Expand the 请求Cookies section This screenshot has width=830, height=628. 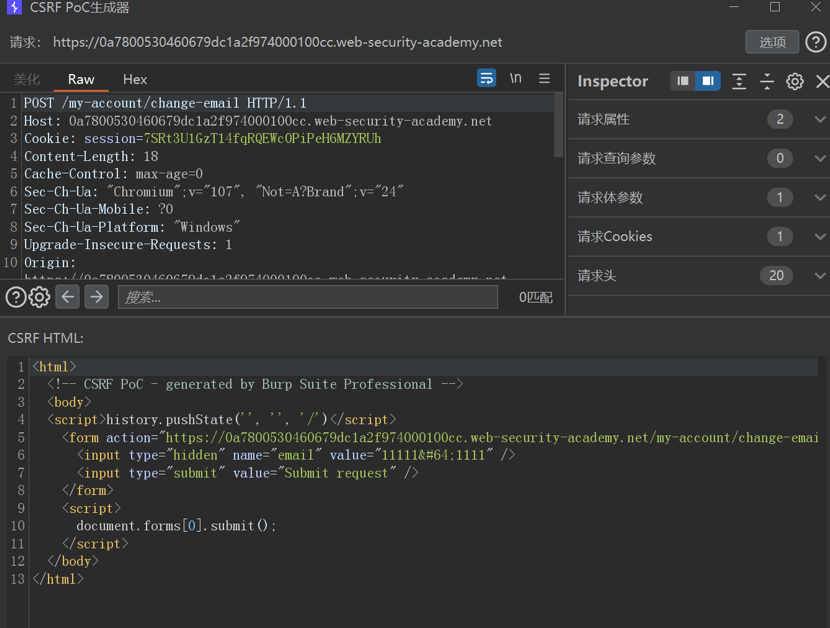click(820, 236)
